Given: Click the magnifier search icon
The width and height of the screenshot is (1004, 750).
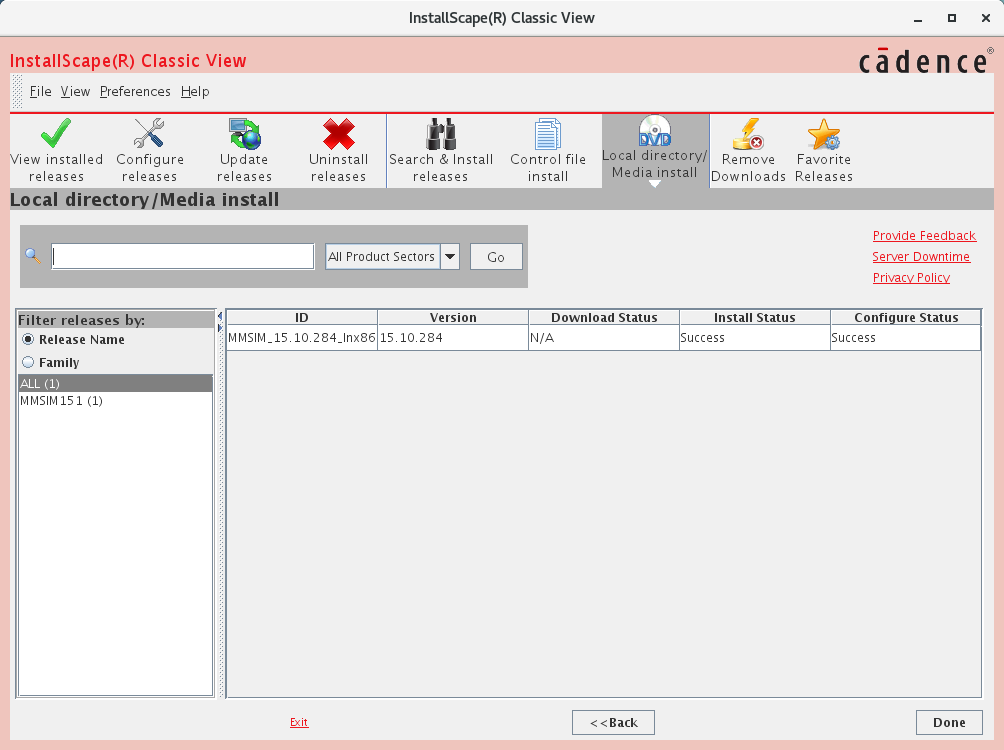Looking at the screenshot, I should coord(33,256).
